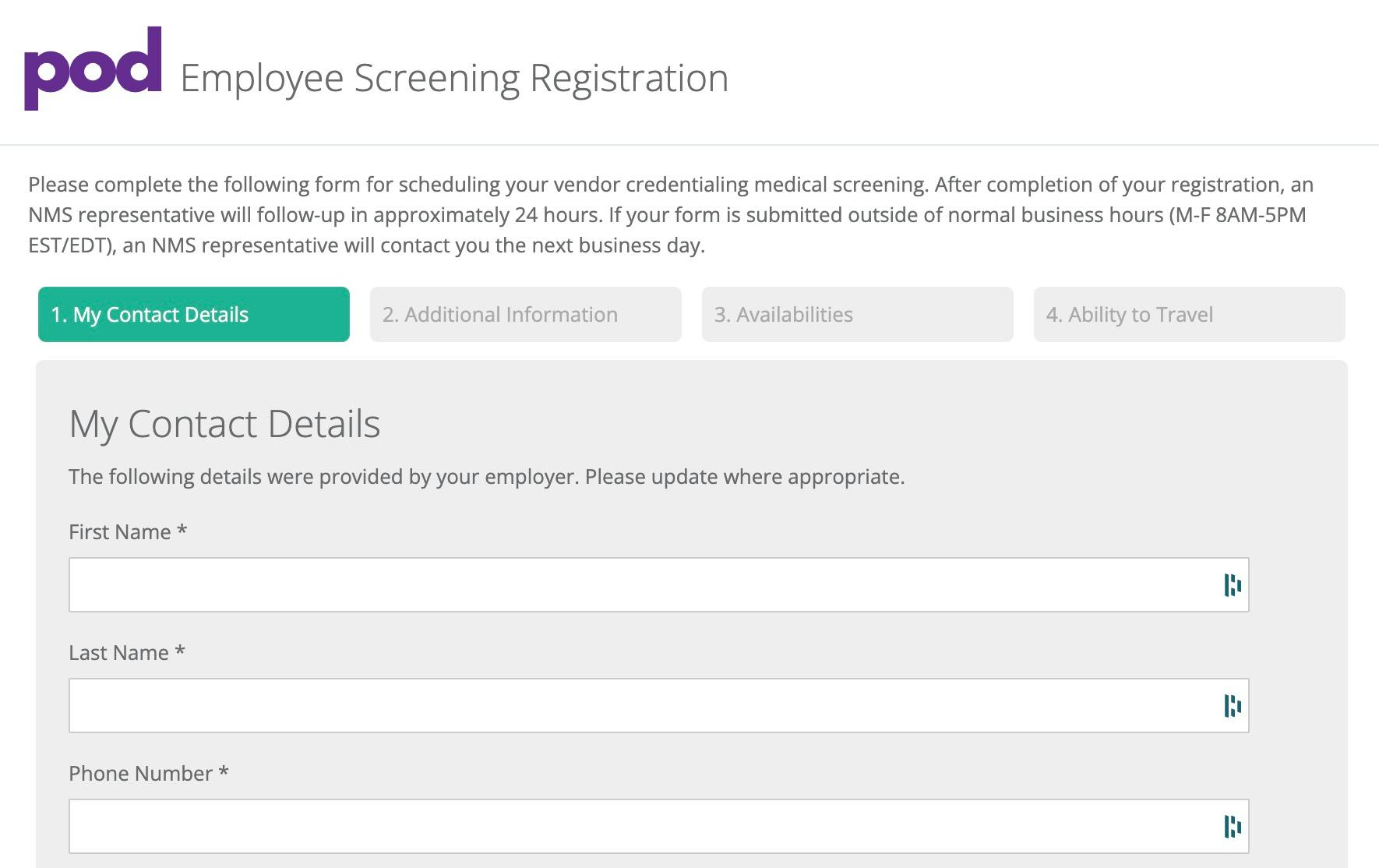Open the Availabilities step tab

[858, 315]
